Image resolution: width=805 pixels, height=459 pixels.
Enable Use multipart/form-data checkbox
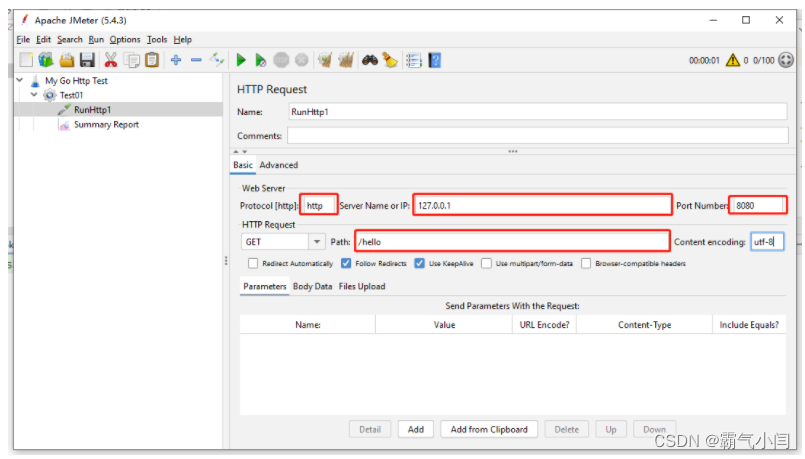click(487, 263)
